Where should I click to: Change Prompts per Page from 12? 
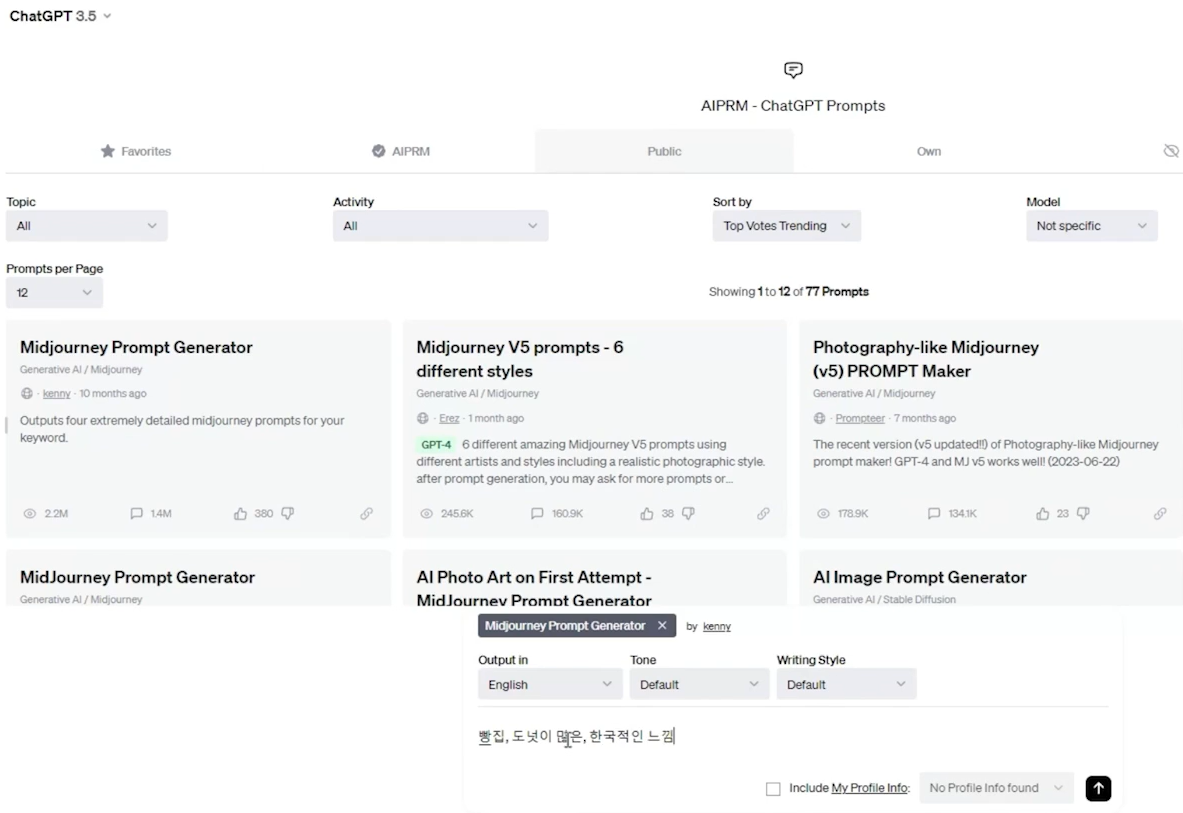tap(54, 293)
